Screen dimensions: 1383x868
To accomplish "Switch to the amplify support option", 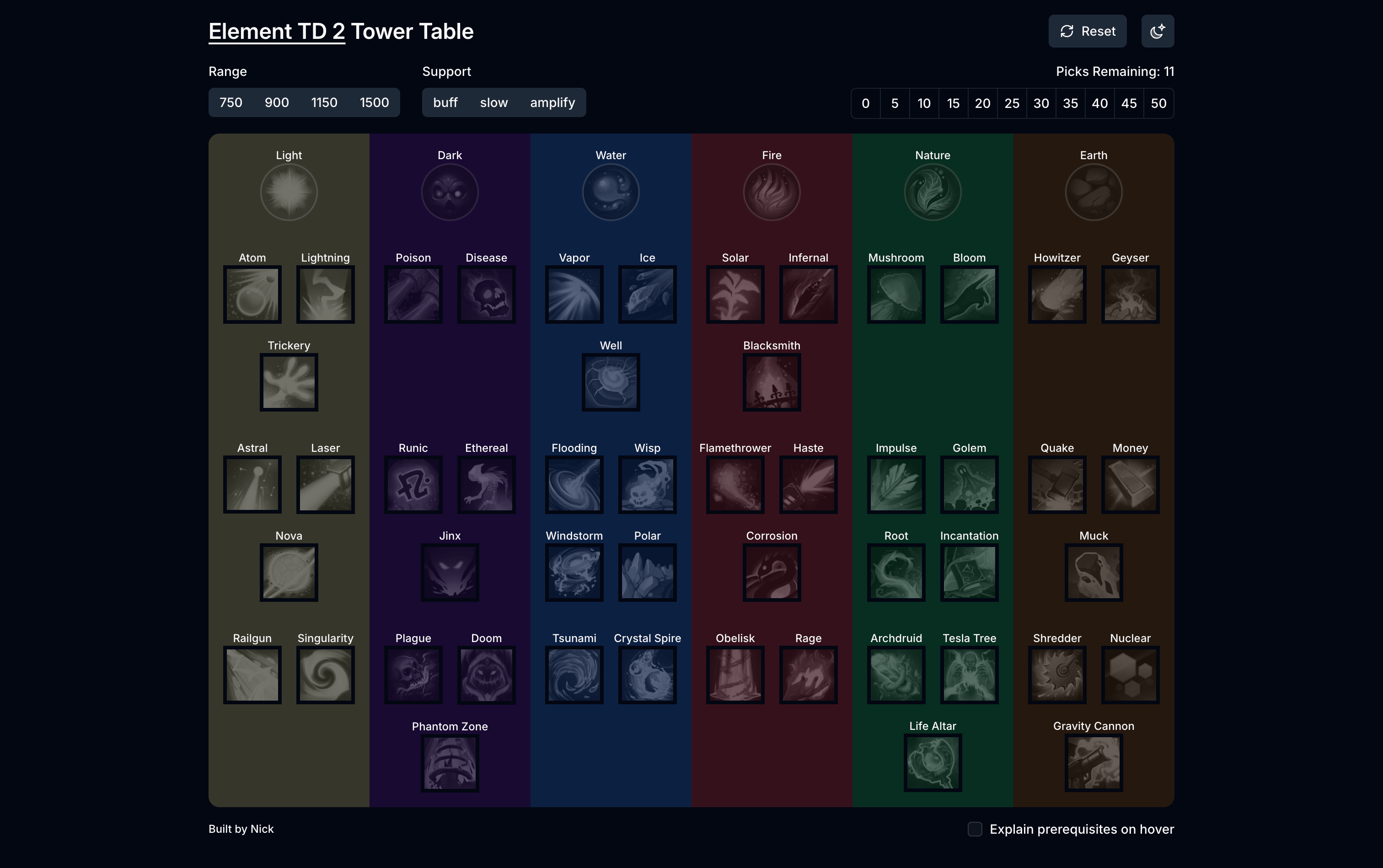I will point(552,102).
